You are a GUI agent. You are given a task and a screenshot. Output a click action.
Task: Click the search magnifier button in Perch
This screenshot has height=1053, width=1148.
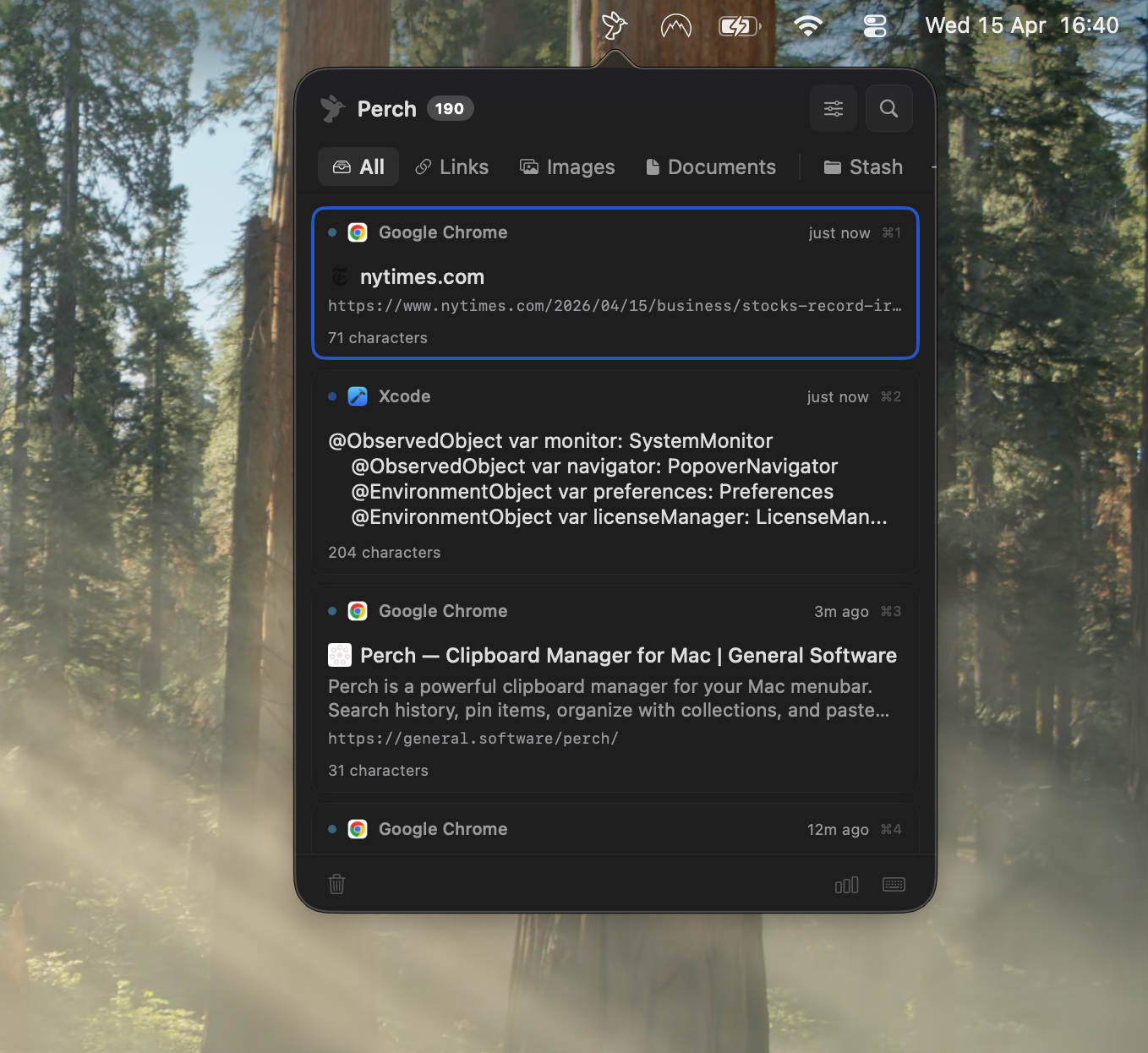pyautogui.click(x=888, y=108)
